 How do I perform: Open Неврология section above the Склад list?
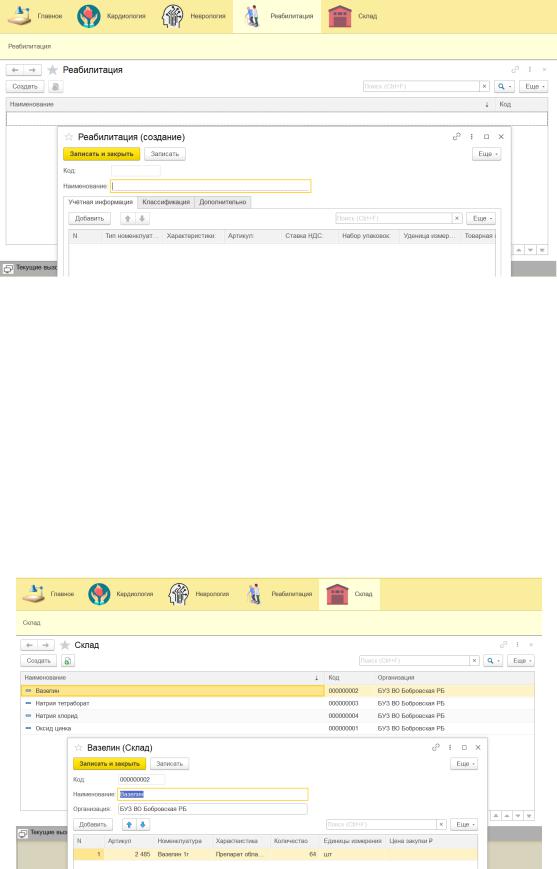pyautogui.click(x=198, y=594)
